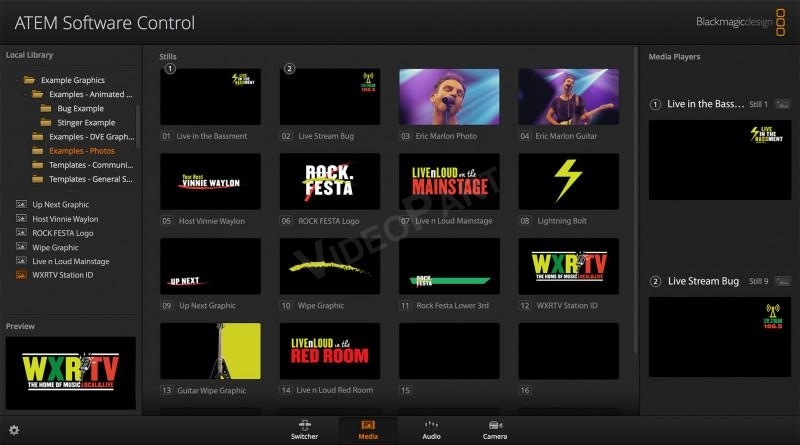This screenshot has width=800, height=445.
Task: Select Live n Loud Mainstage in file list
Action: click(x=71, y=261)
